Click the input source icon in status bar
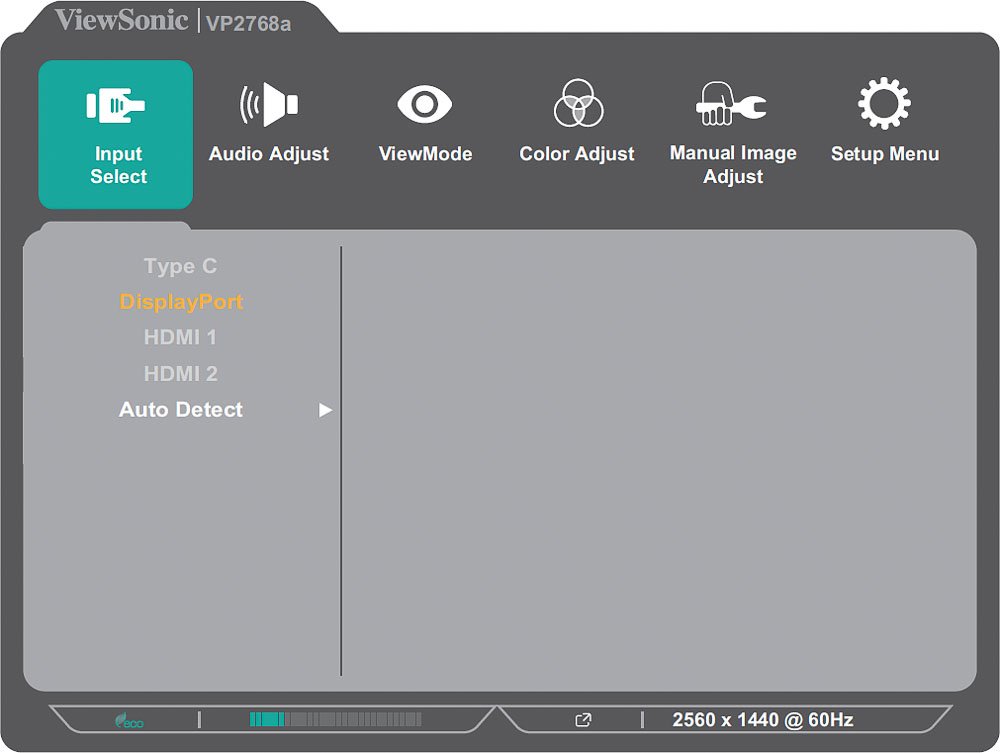Image resolution: width=1000 pixels, height=753 pixels. point(583,720)
